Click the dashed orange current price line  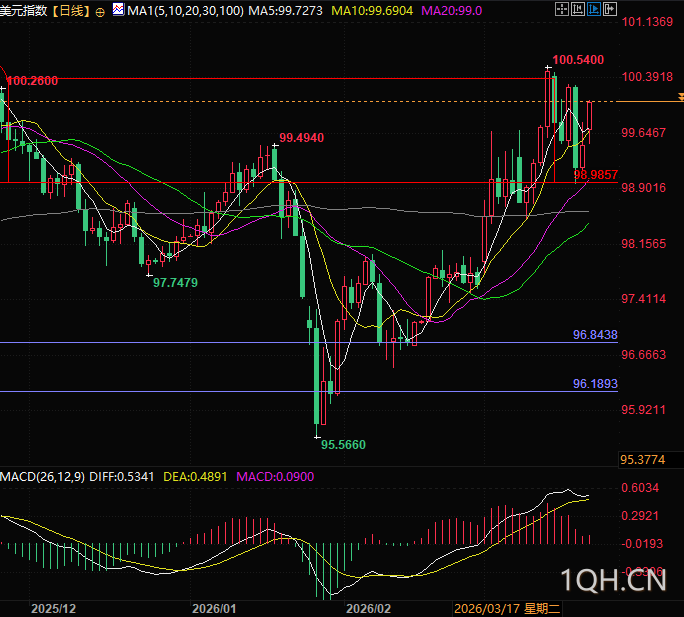[309, 101]
